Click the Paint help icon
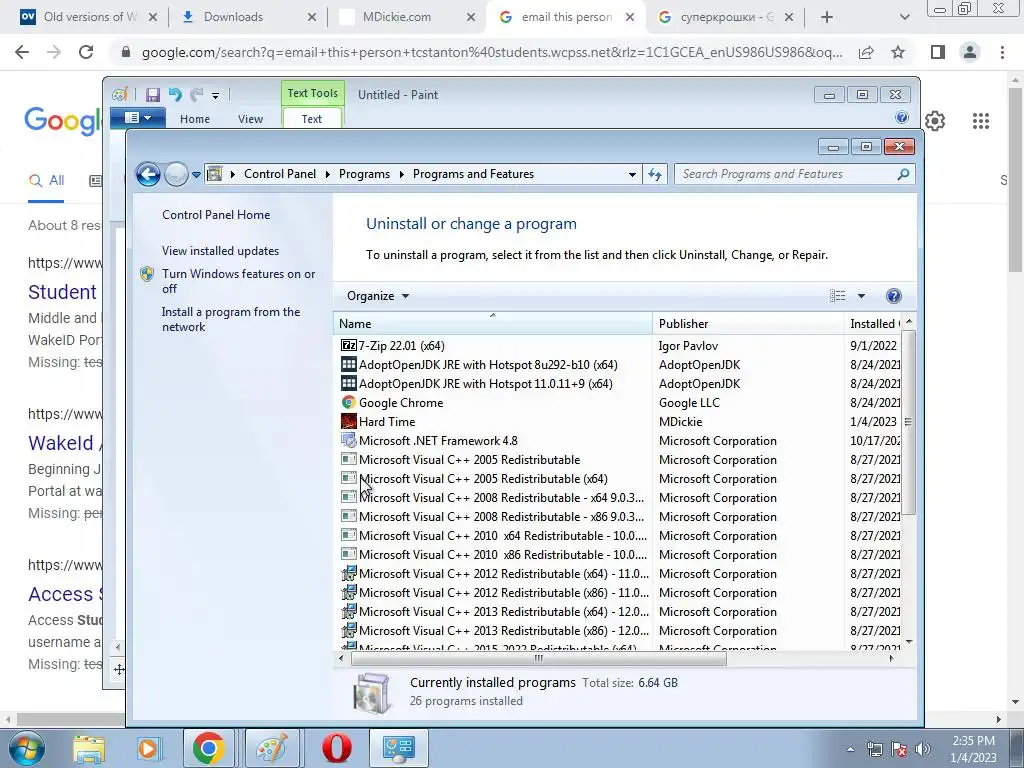This screenshot has height=768, width=1024. (x=902, y=118)
